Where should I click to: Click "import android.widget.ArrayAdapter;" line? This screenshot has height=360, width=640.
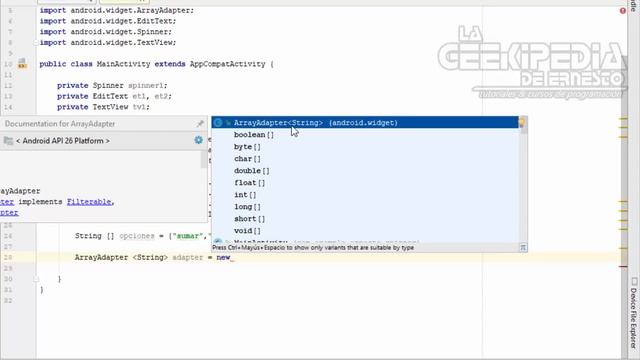point(117,10)
